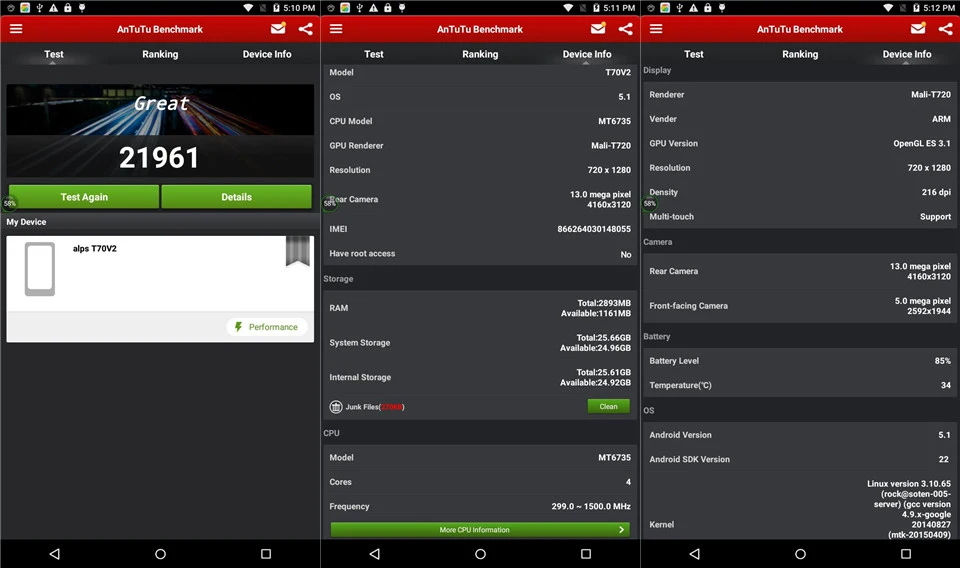Viewport: 960px width, 568px height.
Task: Tap Android SDK Version 22 row
Action: pos(800,459)
